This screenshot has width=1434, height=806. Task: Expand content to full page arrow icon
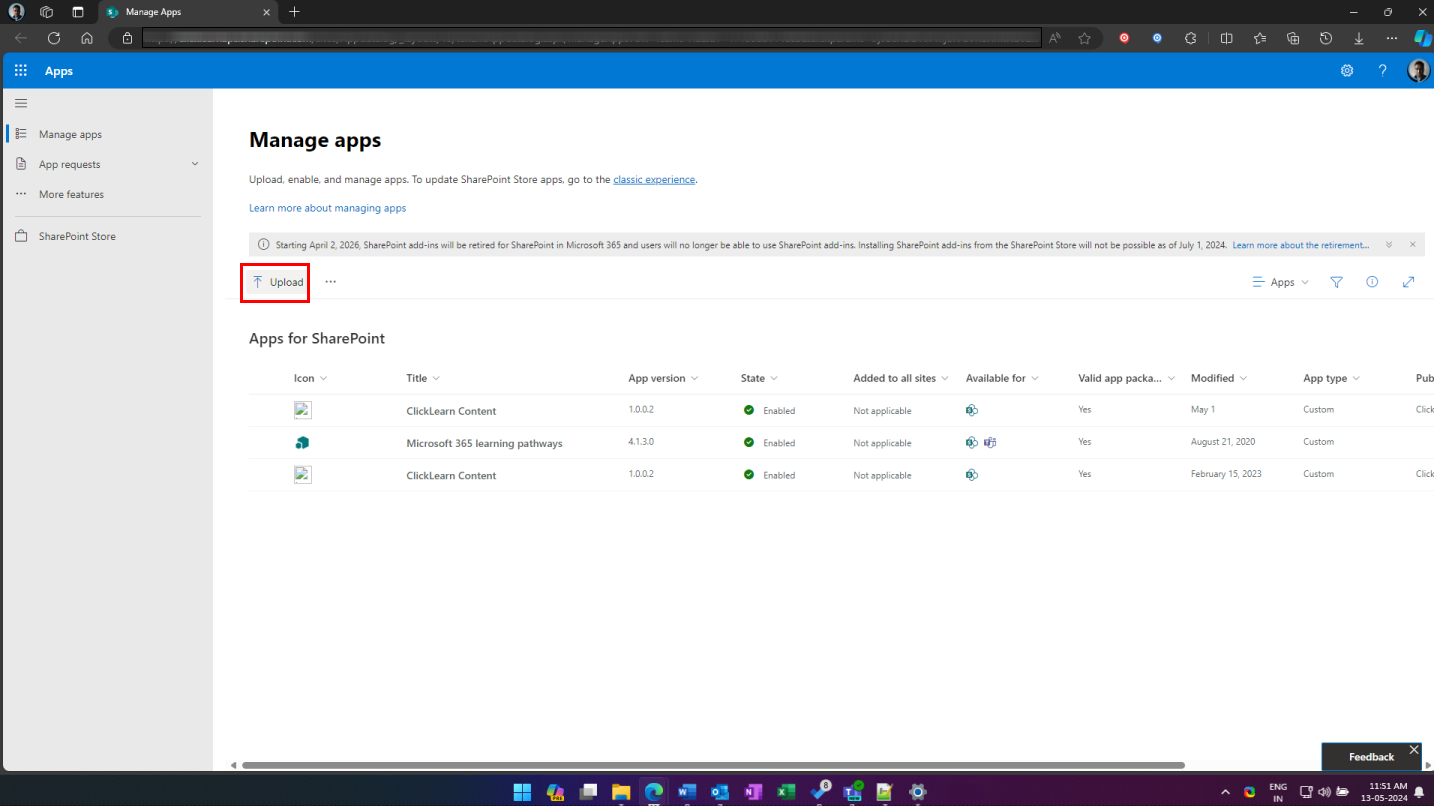[x=1408, y=282]
